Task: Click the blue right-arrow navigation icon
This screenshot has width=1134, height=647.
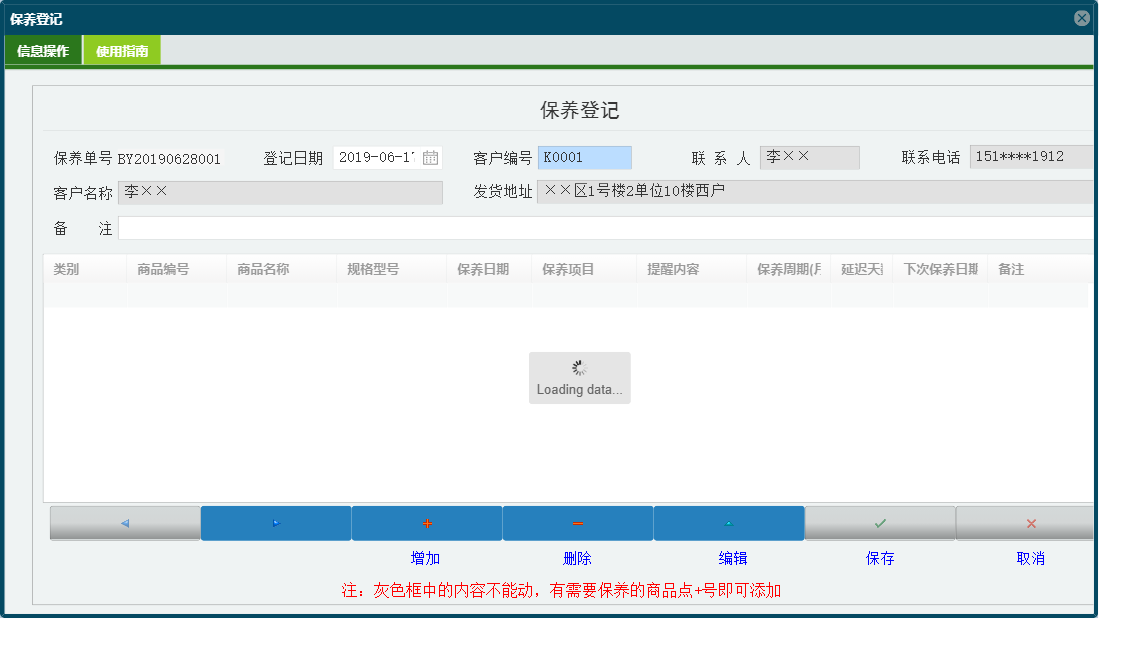Action: coord(276,522)
